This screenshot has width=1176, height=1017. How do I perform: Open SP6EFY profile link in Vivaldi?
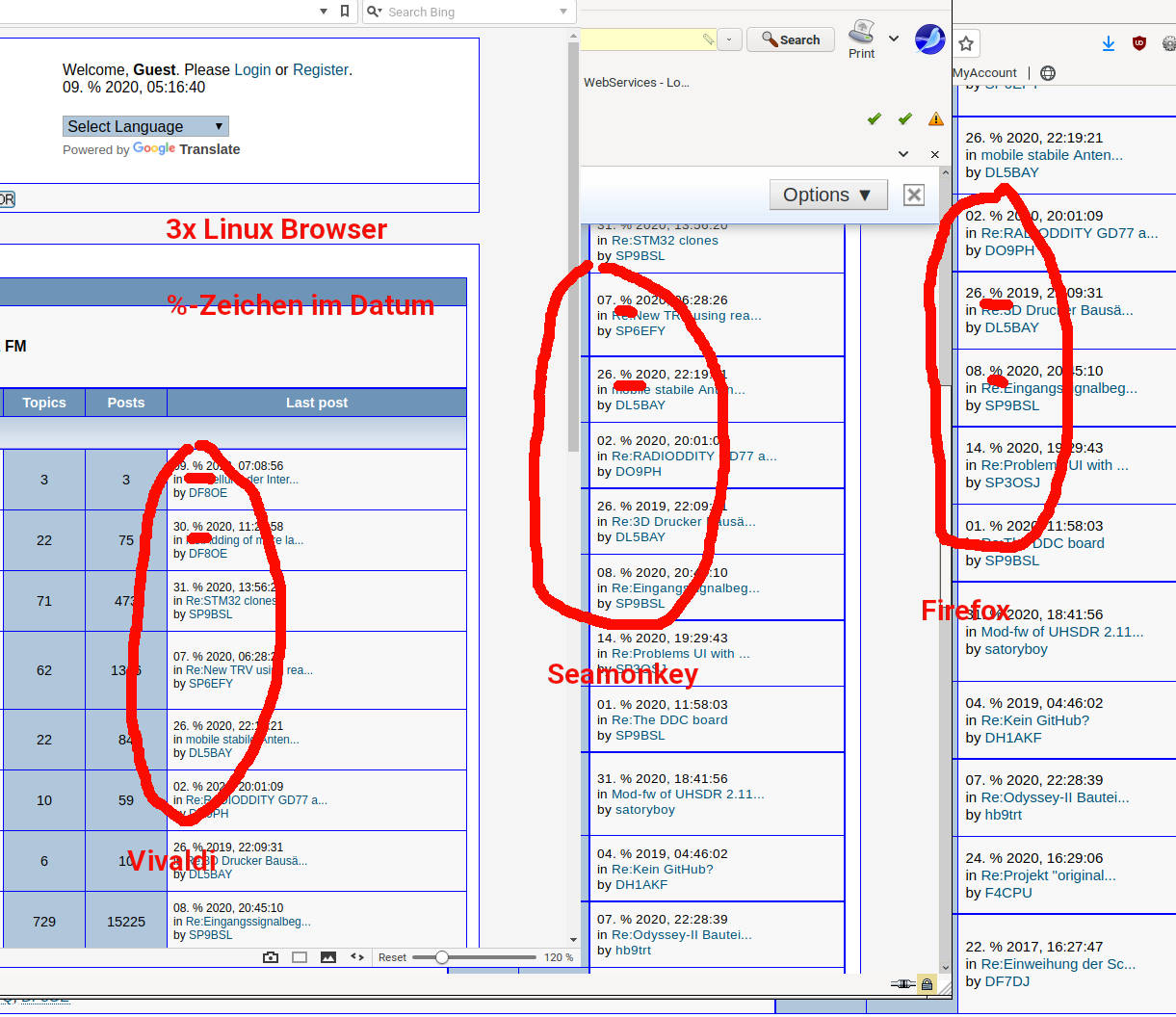pyautogui.click(x=211, y=684)
